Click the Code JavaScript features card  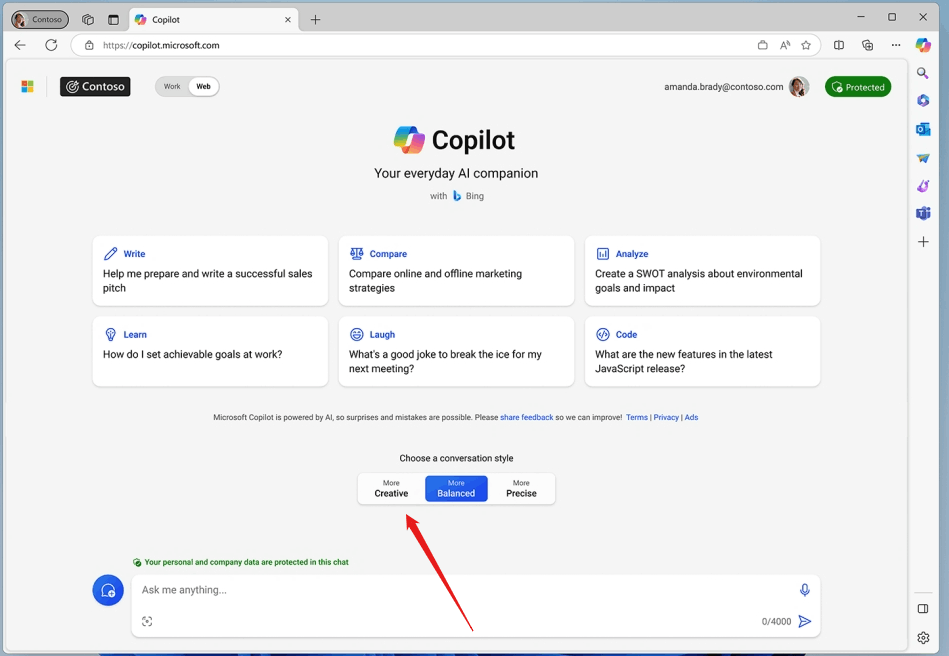702,351
